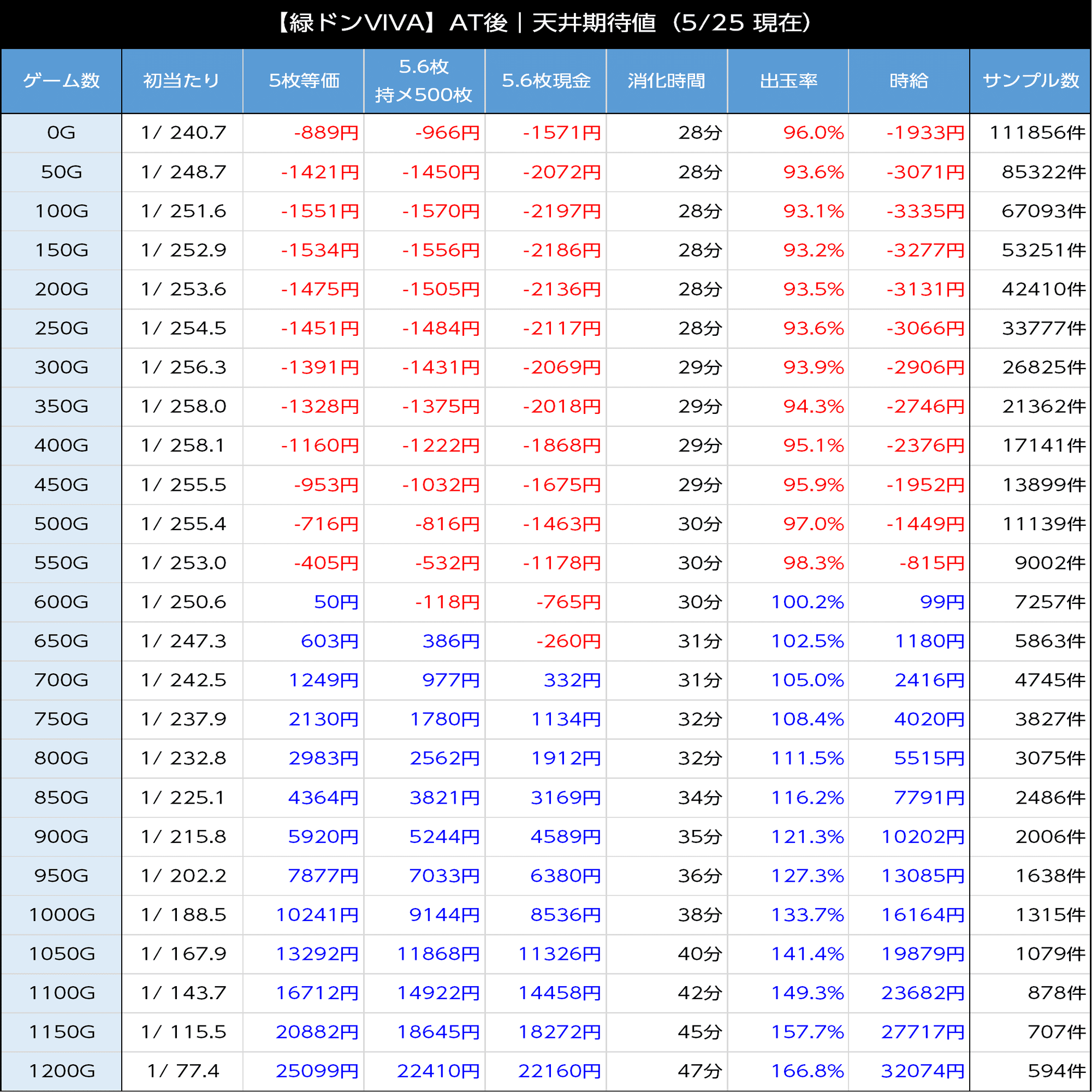Click the 1100G row label
The image size is (1092, 1092).
coord(62,993)
